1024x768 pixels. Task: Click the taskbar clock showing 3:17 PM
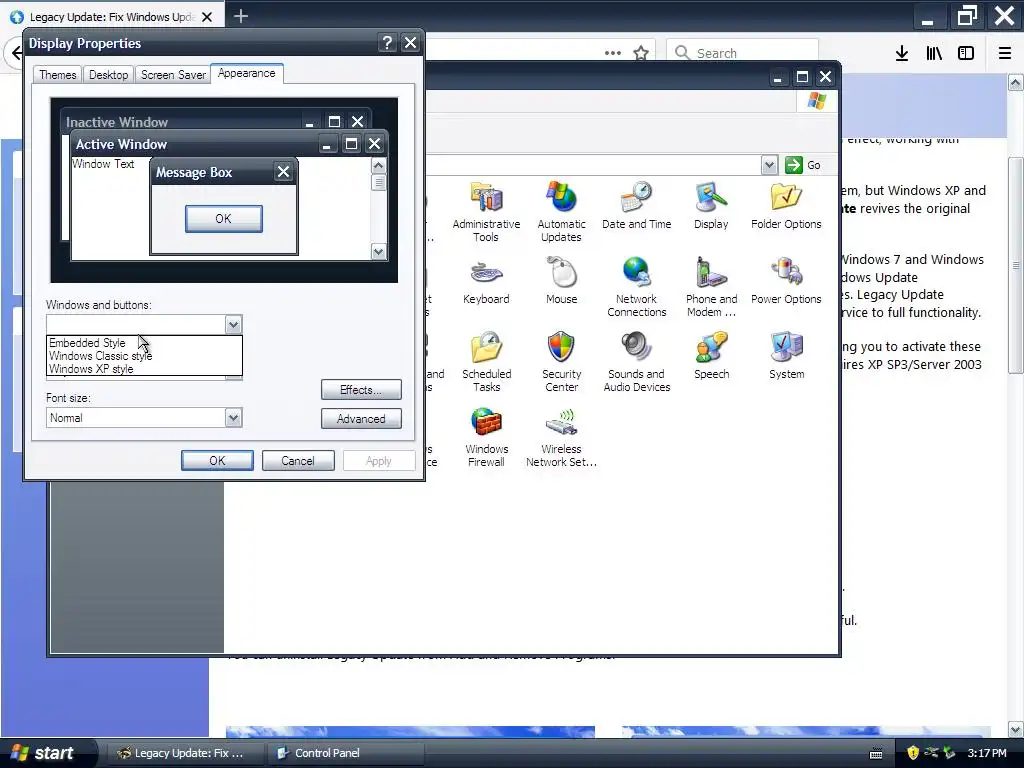[987, 753]
